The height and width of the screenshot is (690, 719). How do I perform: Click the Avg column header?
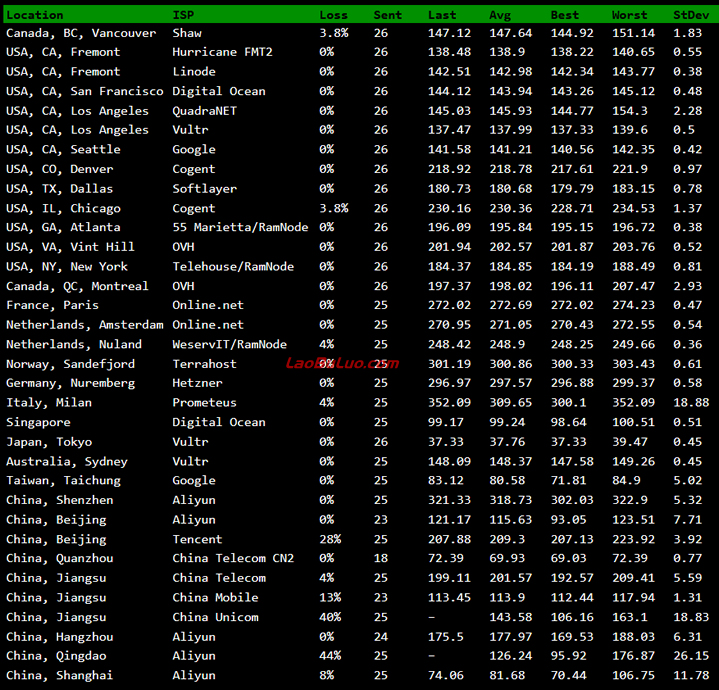click(500, 15)
